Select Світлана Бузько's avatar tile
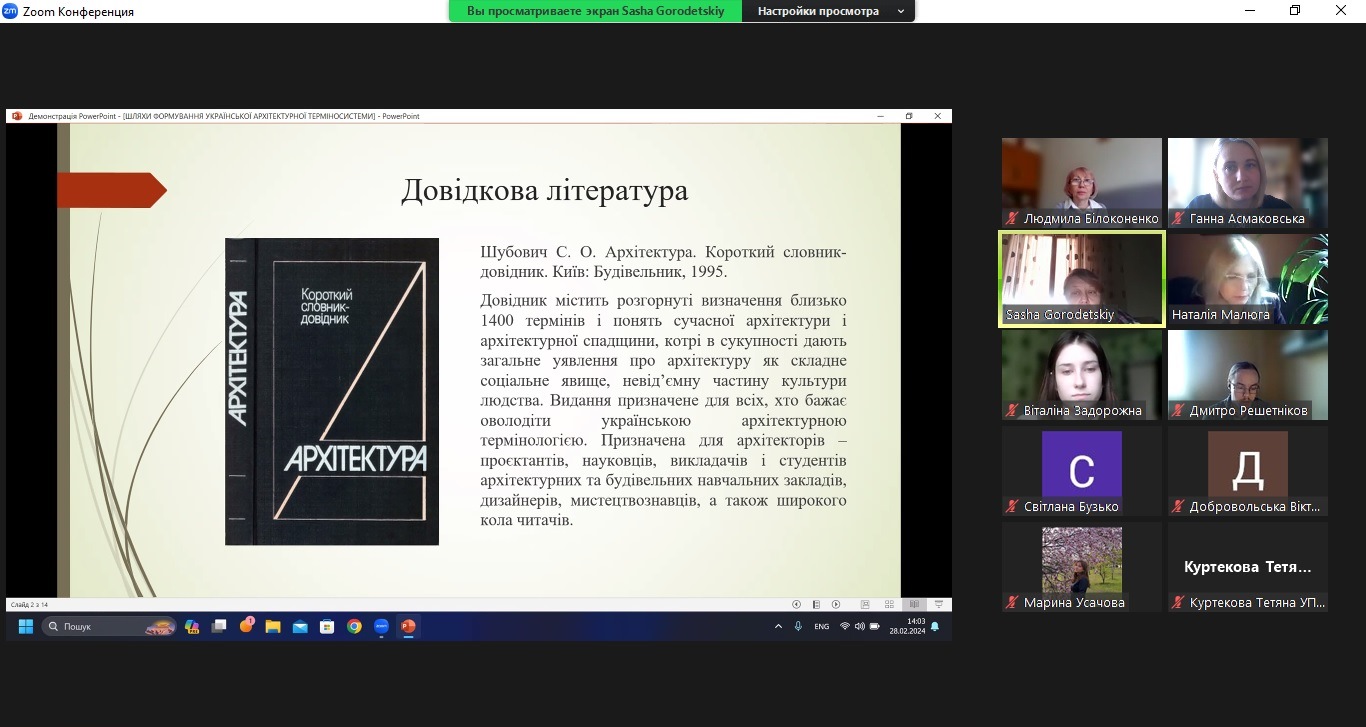 point(1082,471)
